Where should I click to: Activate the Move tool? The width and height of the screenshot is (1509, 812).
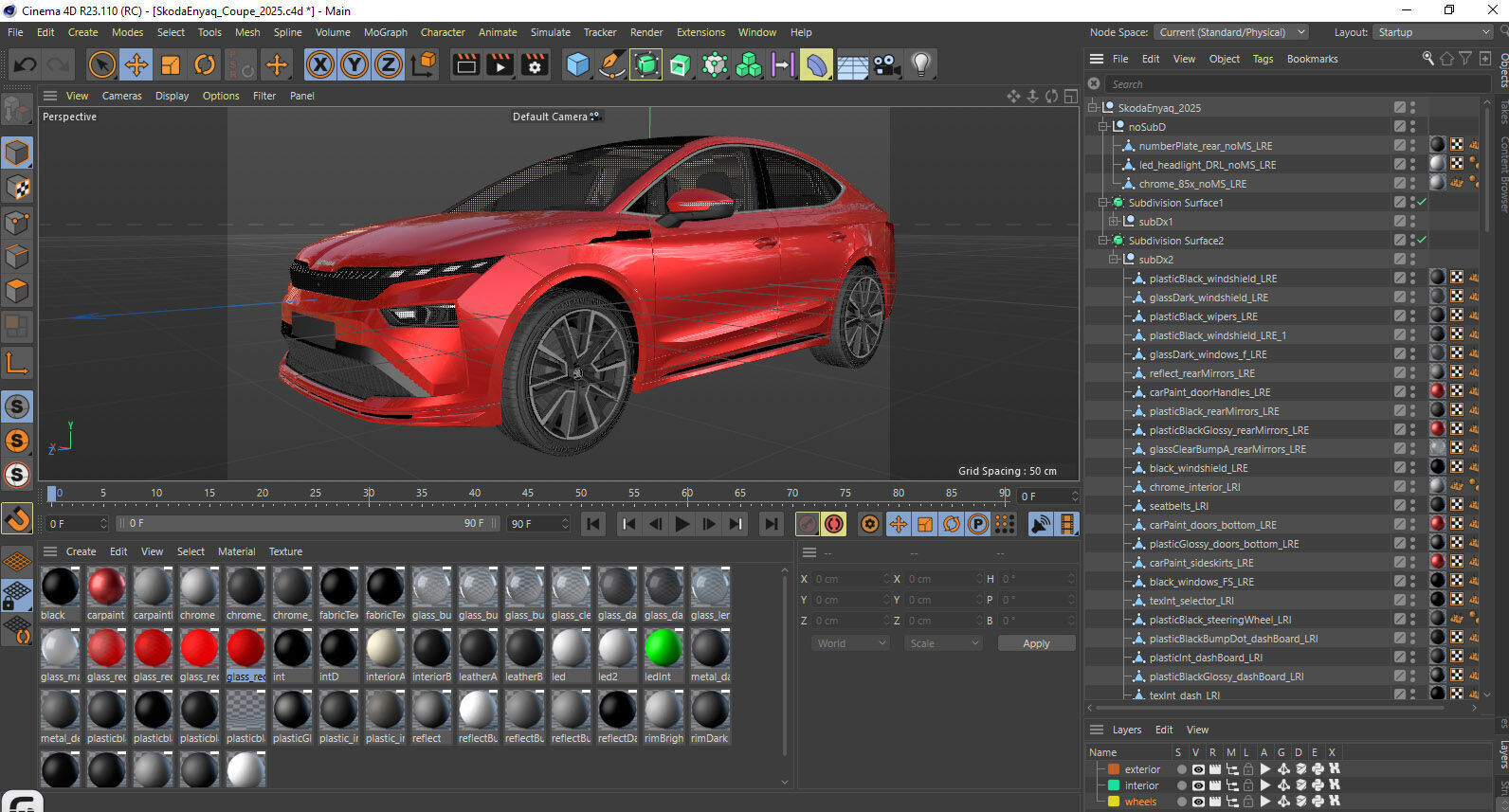pos(136,64)
